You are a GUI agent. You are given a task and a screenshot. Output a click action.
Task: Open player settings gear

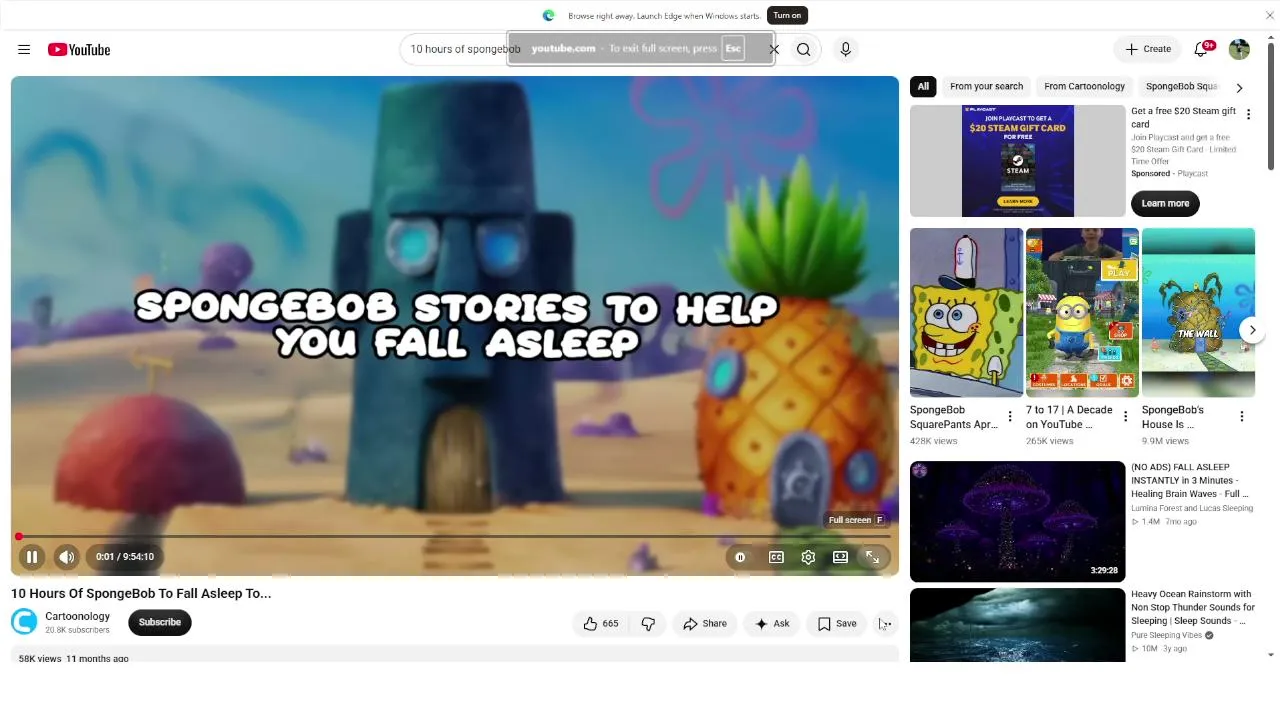click(x=808, y=557)
